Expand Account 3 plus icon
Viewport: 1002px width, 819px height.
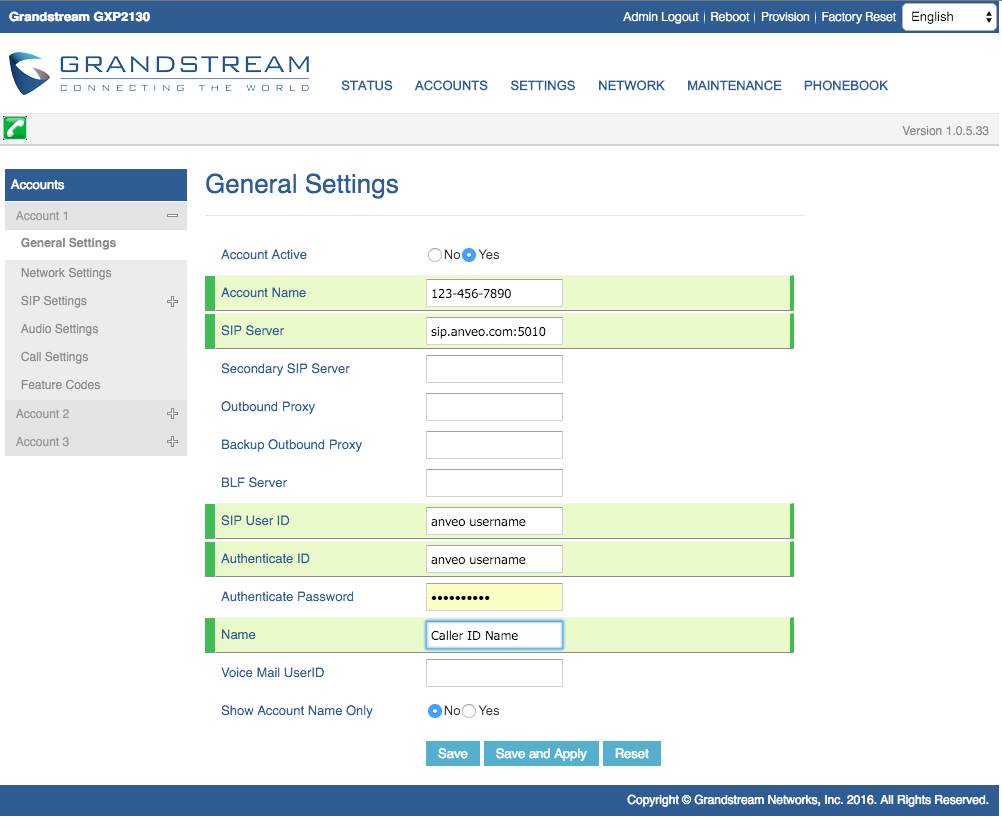pyautogui.click(x=172, y=442)
